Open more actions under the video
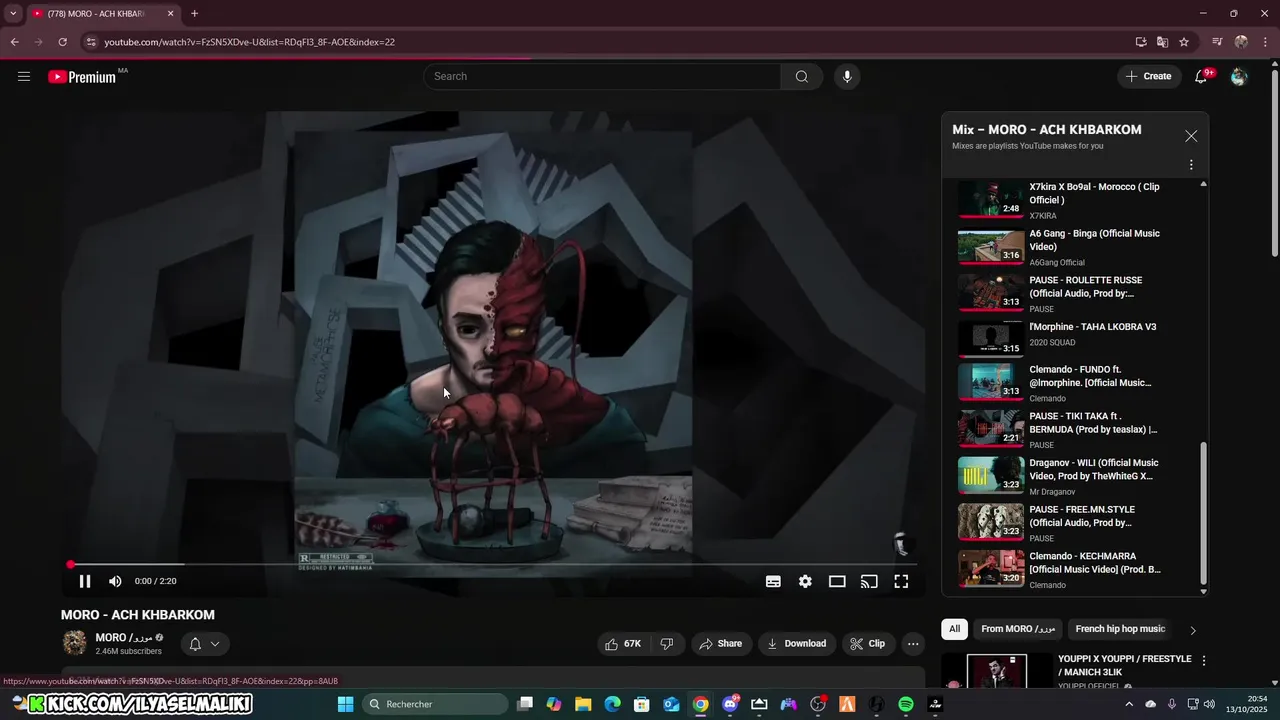This screenshot has width=1280, height=720. 913,643
